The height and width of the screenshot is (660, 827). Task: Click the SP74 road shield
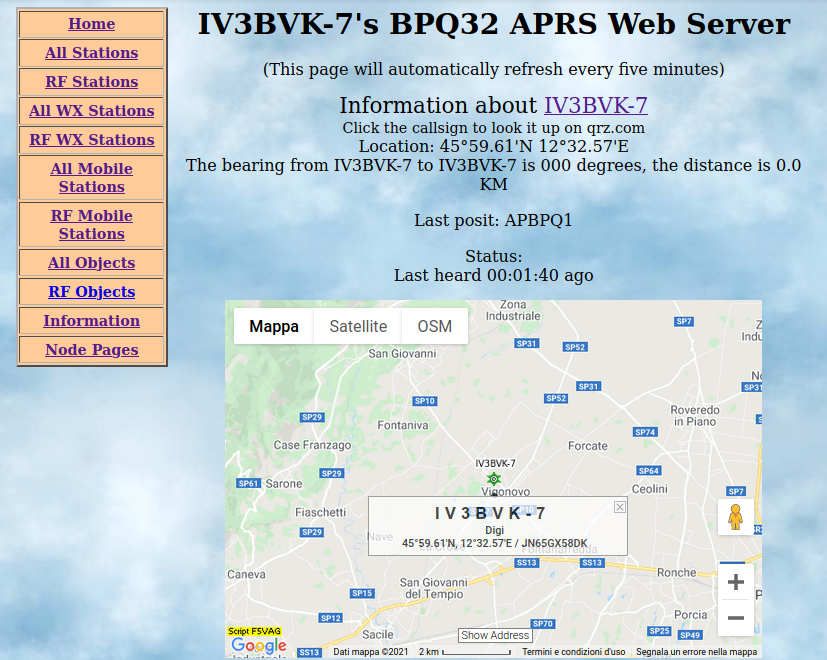tap(645, 432)
